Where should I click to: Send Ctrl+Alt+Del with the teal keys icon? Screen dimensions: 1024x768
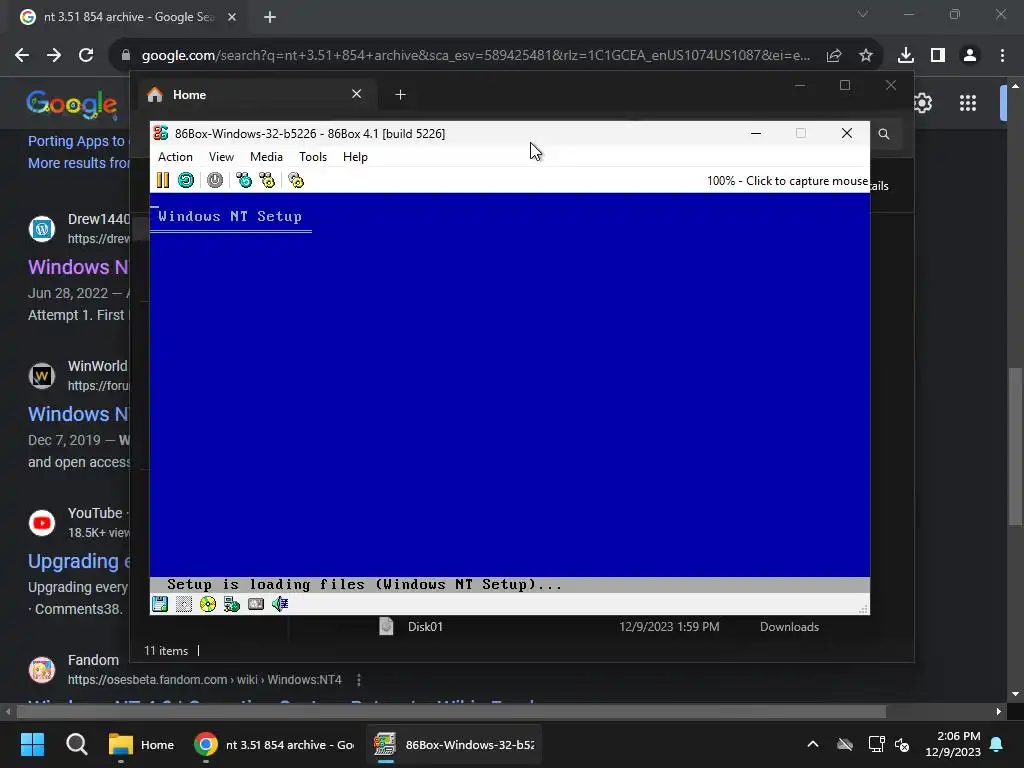tap(244, 180)
